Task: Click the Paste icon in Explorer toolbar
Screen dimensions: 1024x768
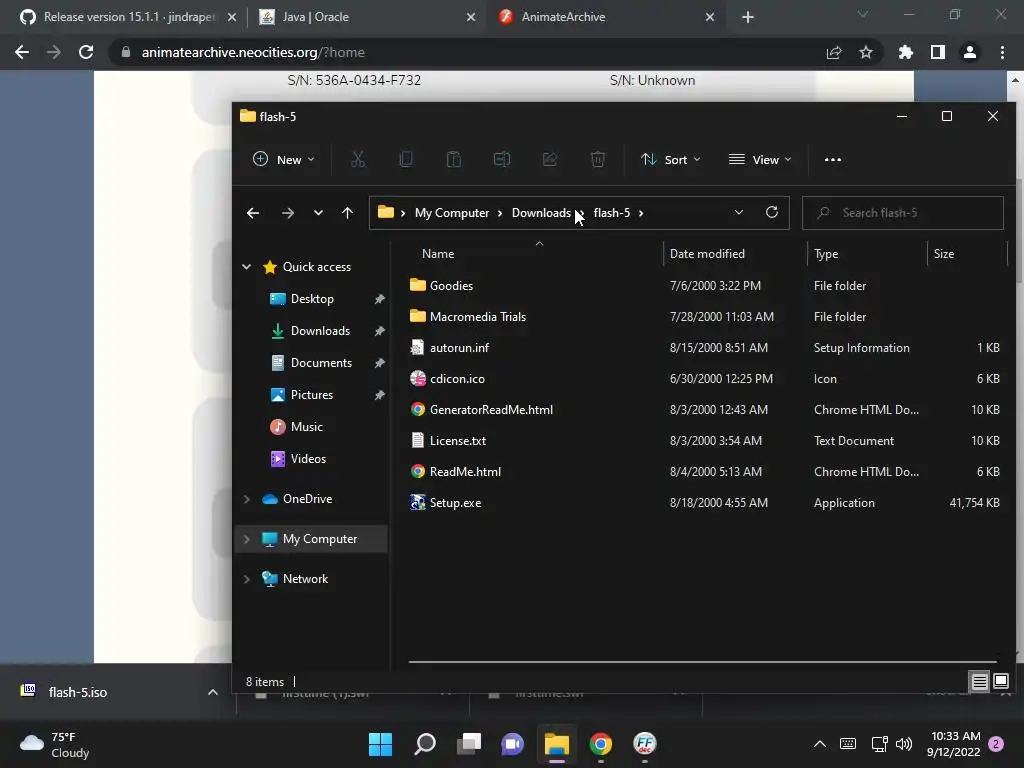Action: [x=453, y=159]
